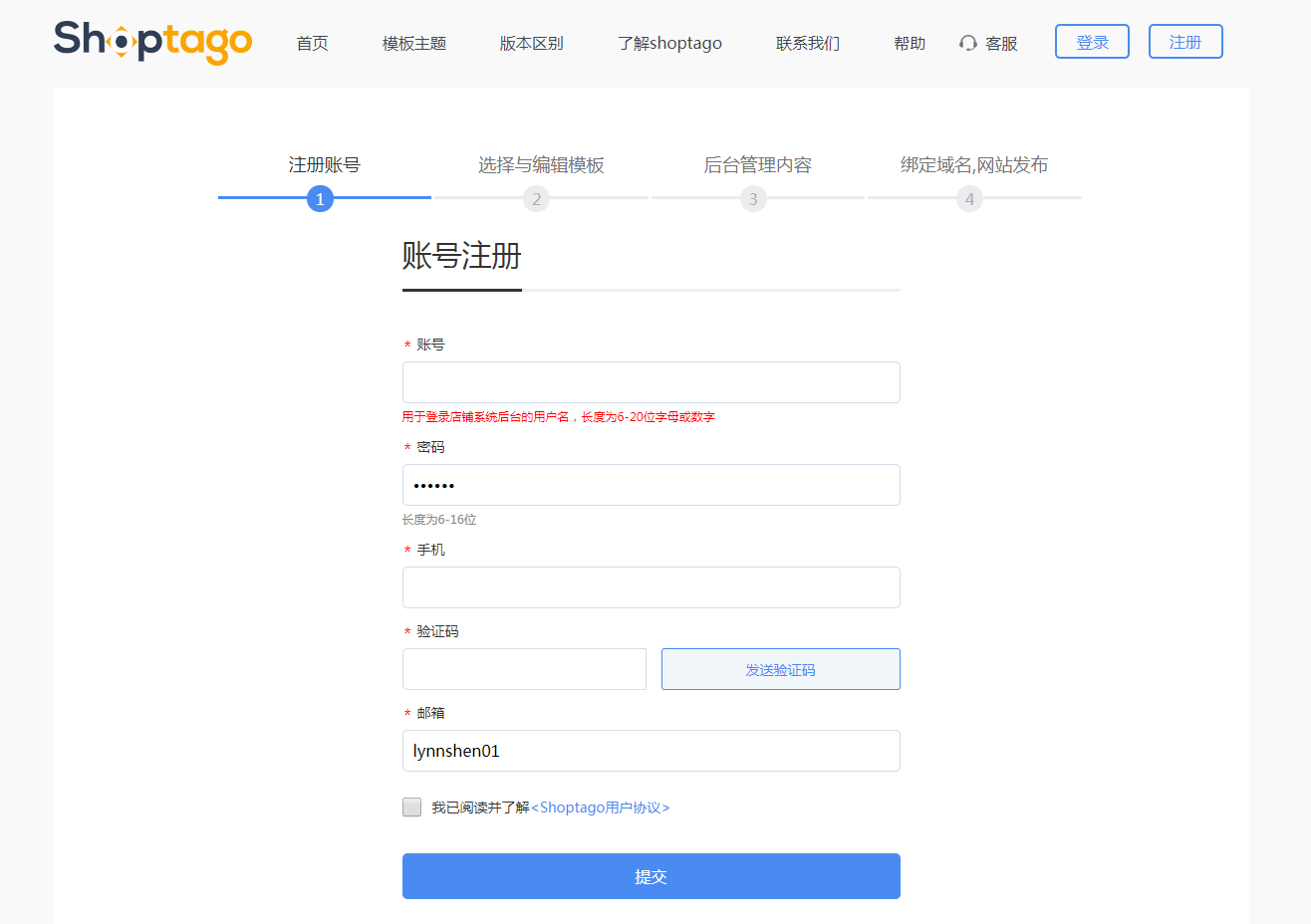Open the 模板主题 navigation item
This screenshot has width=1311, height=924.
click(413, 43)
